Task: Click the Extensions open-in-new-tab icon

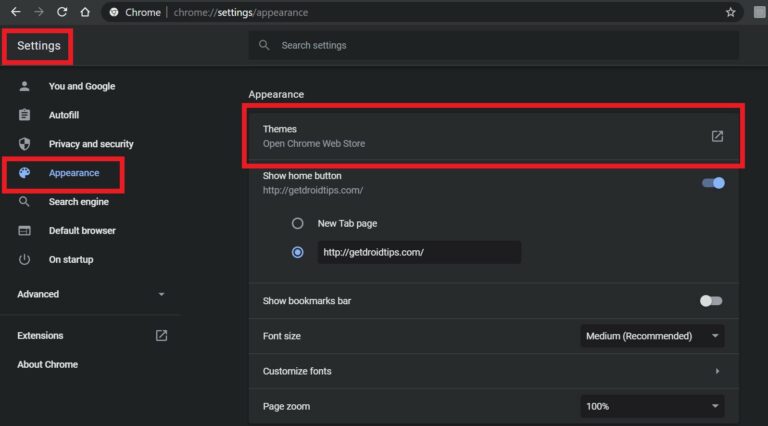Action: click(x=162, y=336)
